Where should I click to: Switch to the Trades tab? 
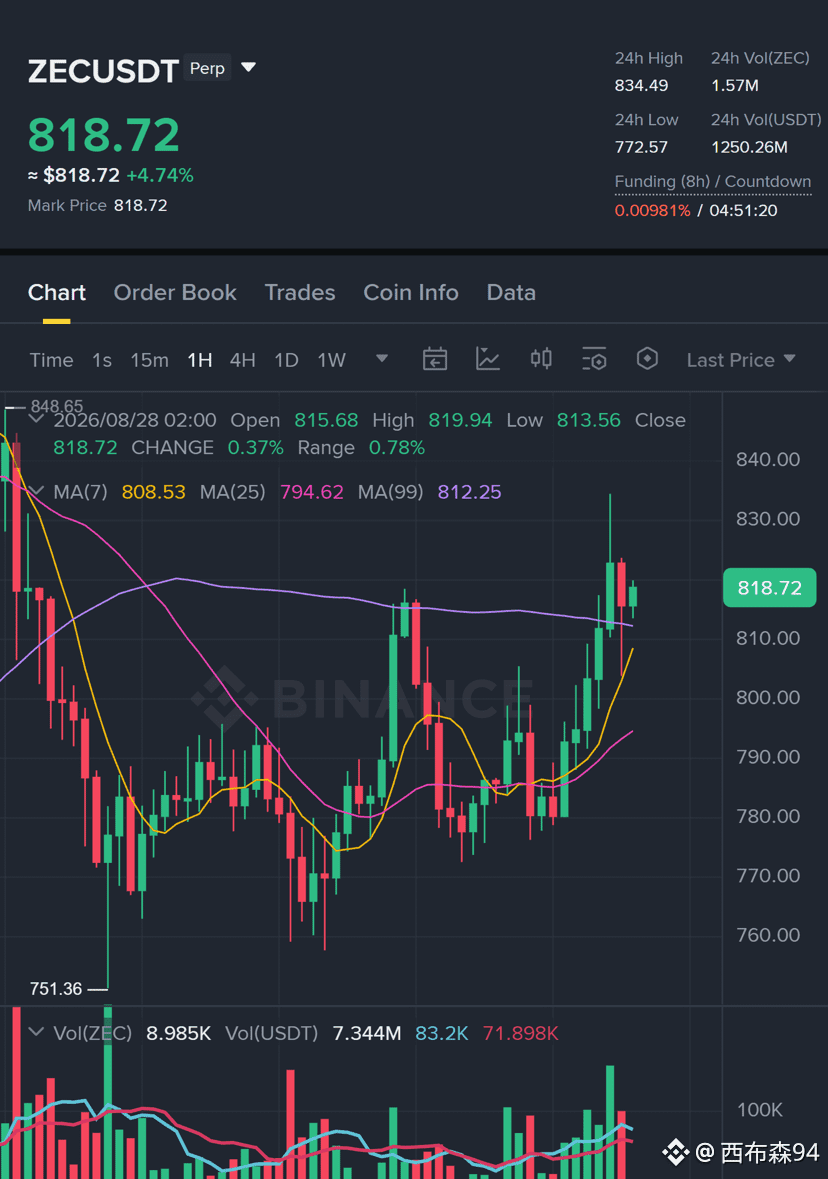(x=300, y=292)
